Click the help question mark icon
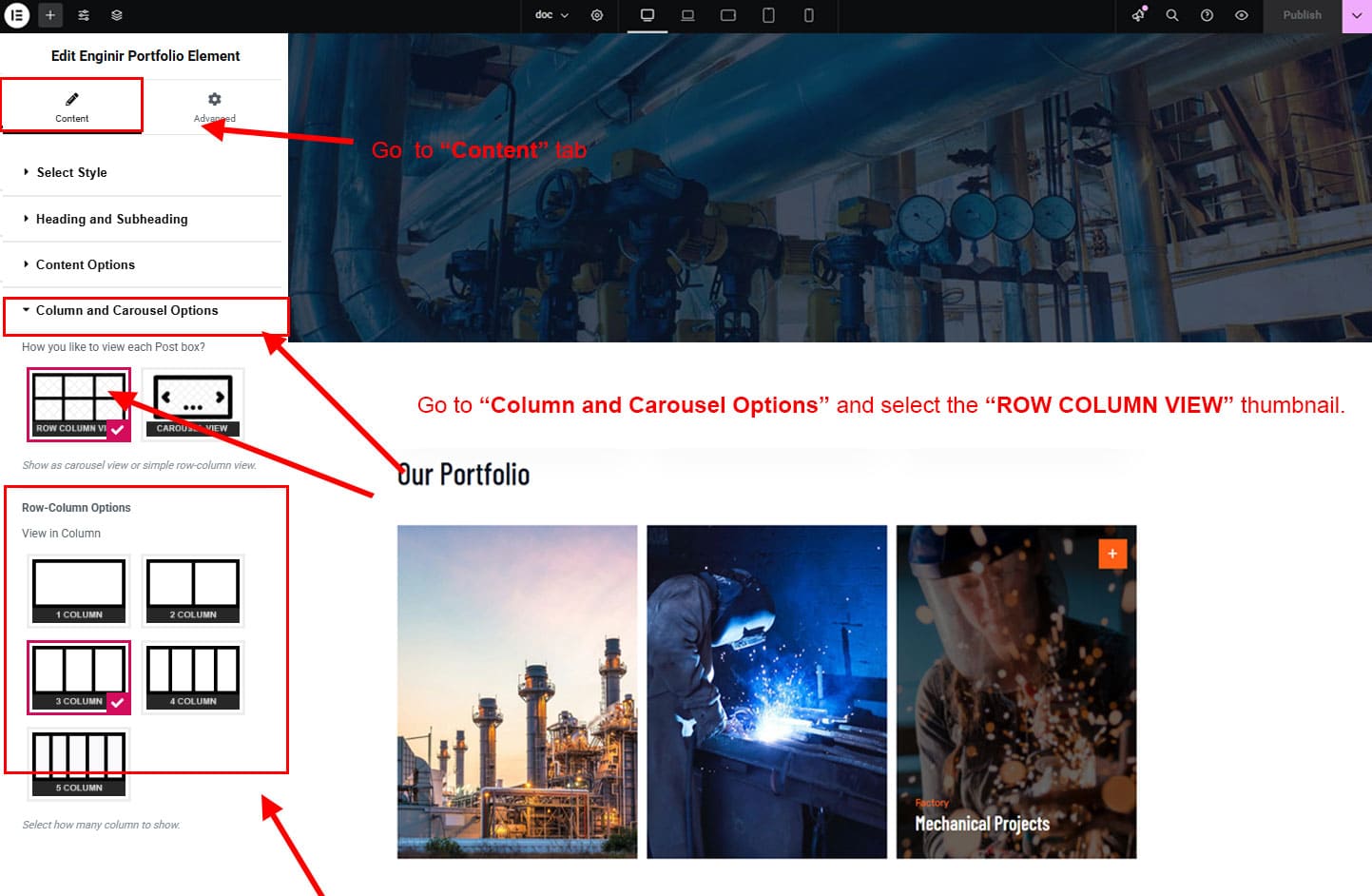The width and height of the screenshot is (1372, 896). coord(1207,15)
